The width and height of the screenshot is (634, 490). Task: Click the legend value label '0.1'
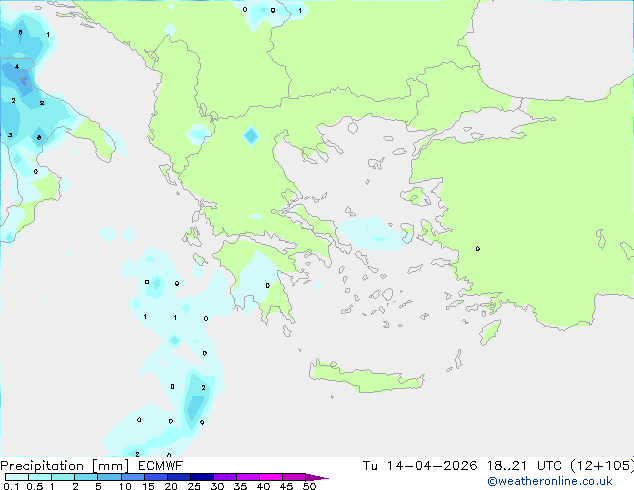(x=11, y=486)
